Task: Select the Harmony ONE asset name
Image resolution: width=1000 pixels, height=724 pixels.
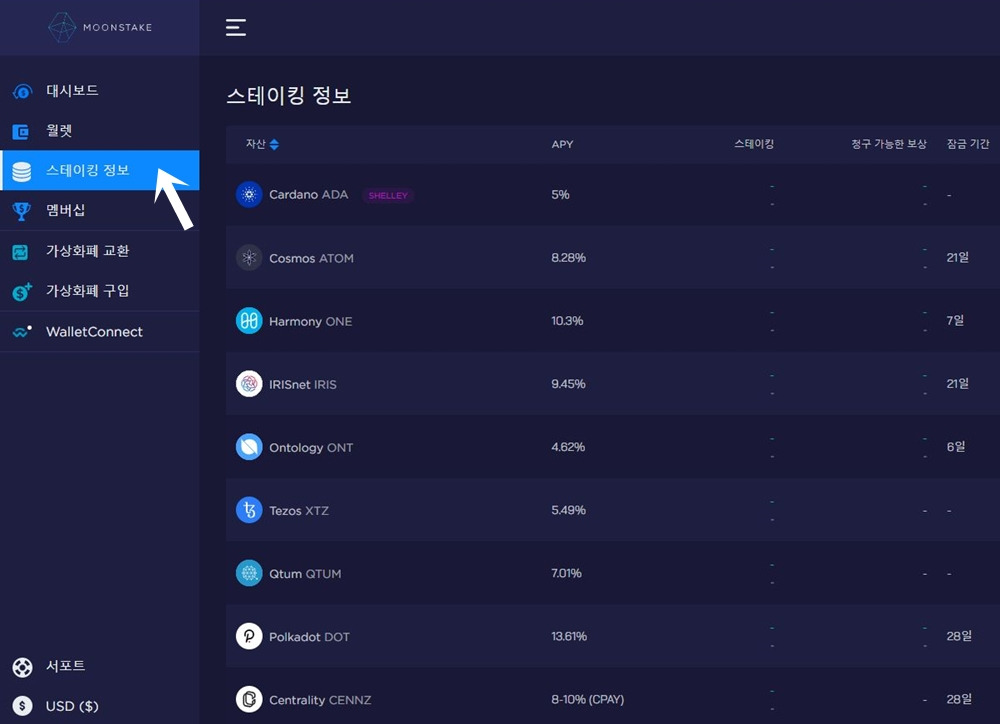Action: tap(311, 321)
